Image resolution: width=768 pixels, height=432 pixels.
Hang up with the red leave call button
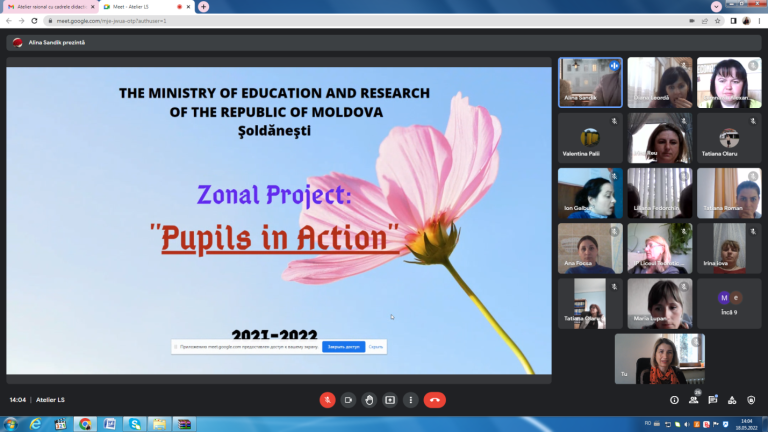pyautogui.click(x=434, y=400)
